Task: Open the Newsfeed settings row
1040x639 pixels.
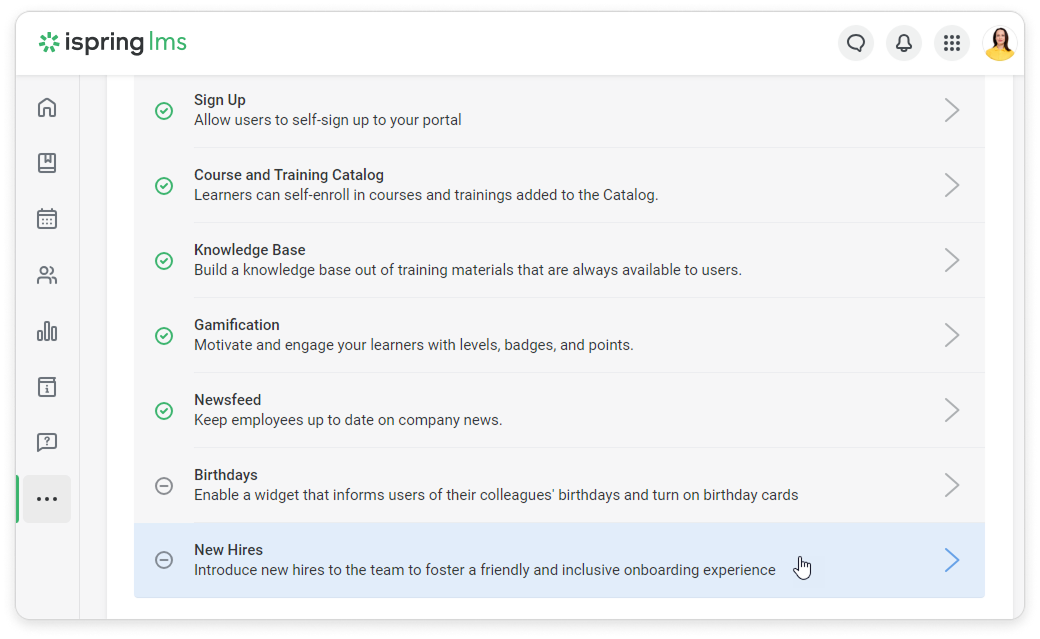Action: [x=558, y=410]
